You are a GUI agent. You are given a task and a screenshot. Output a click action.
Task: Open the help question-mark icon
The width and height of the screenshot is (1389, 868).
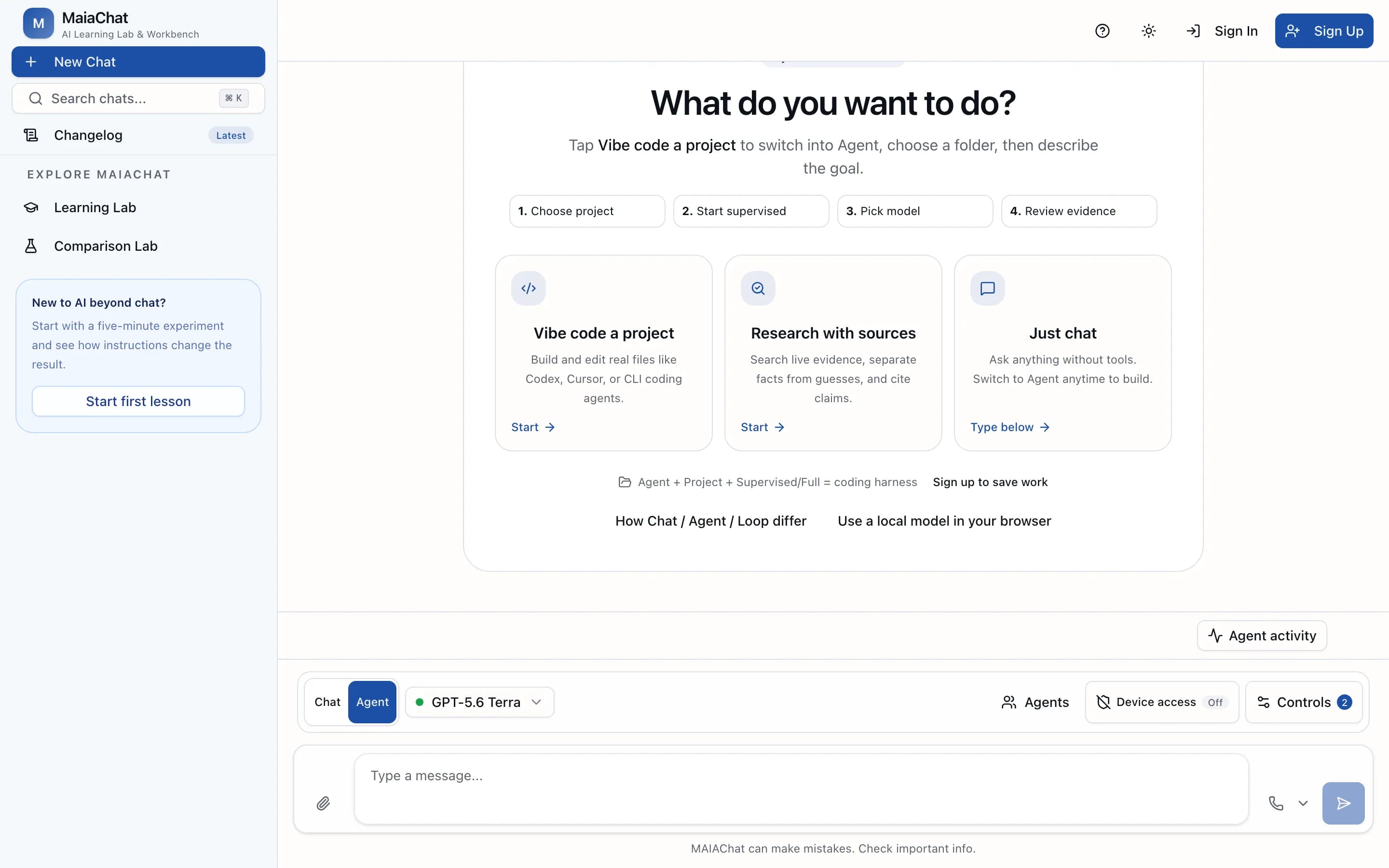[1102, 31]
